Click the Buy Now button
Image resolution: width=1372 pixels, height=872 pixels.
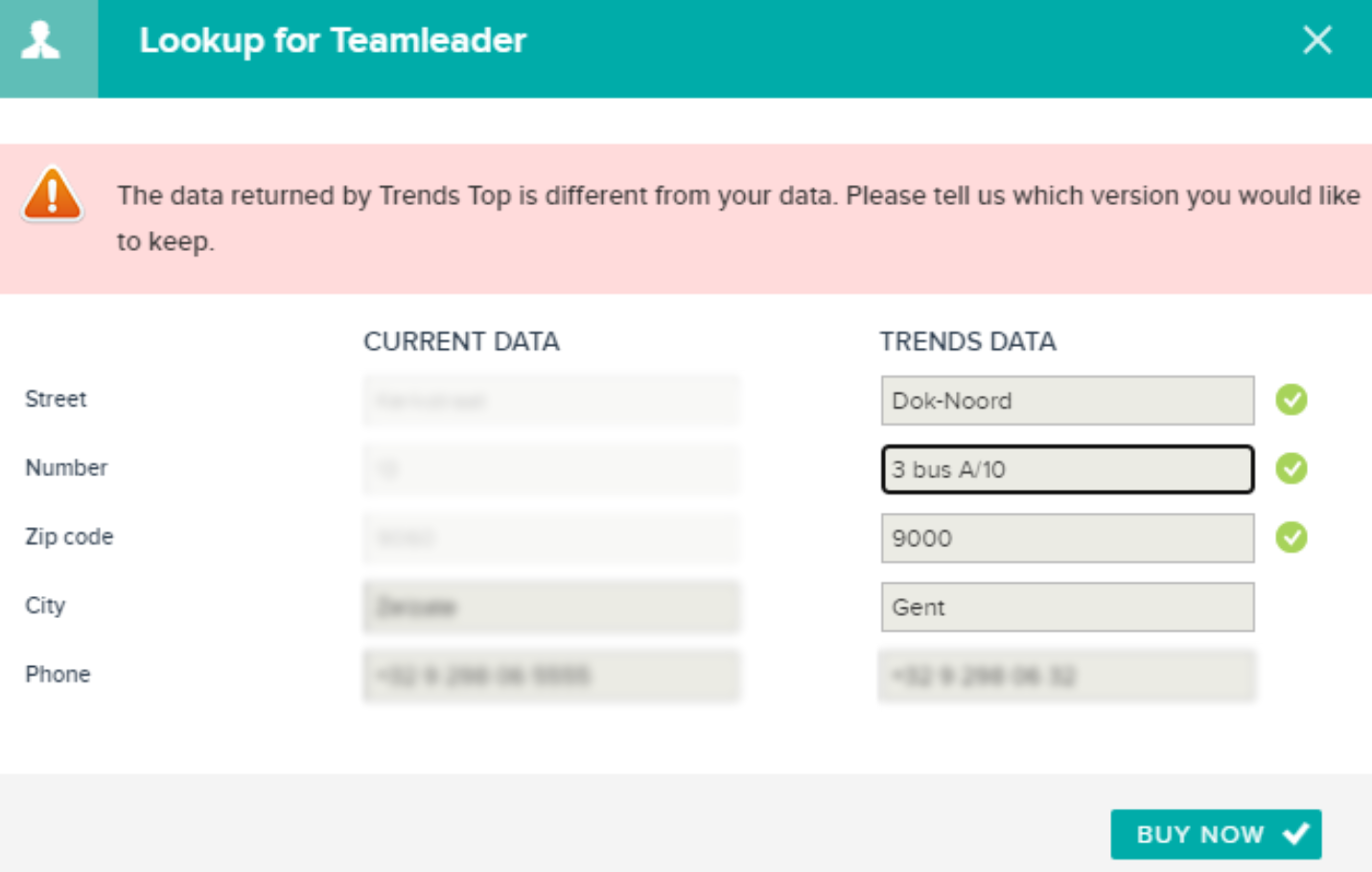(x=1216, y=834)
